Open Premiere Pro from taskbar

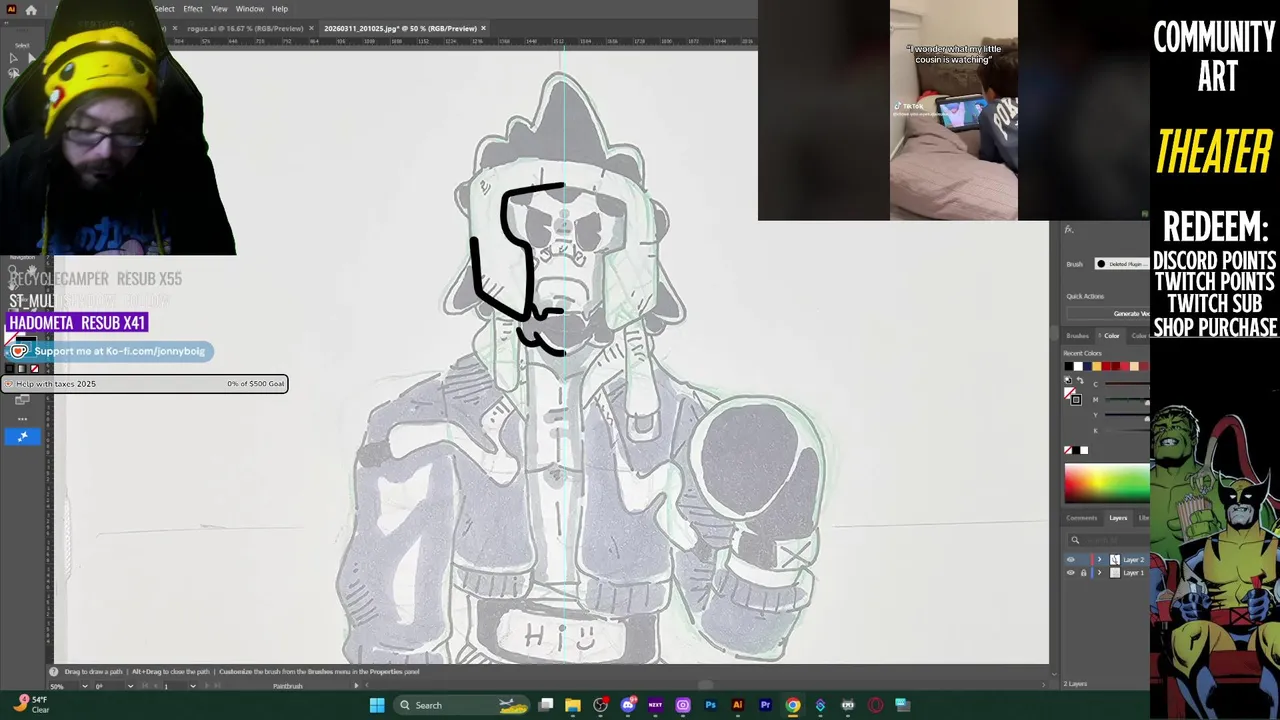[765, 705]
